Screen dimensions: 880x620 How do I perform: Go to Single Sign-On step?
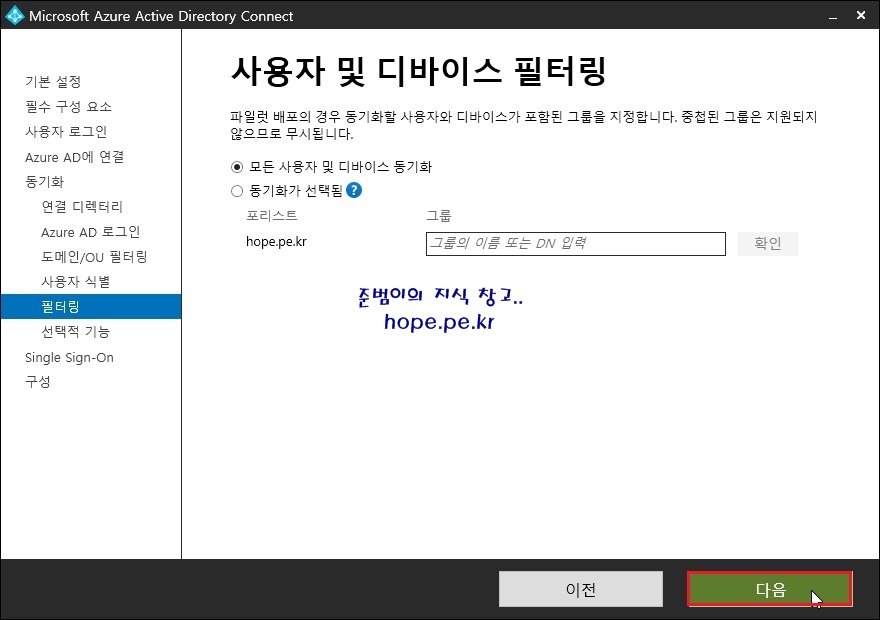point(69,357)
